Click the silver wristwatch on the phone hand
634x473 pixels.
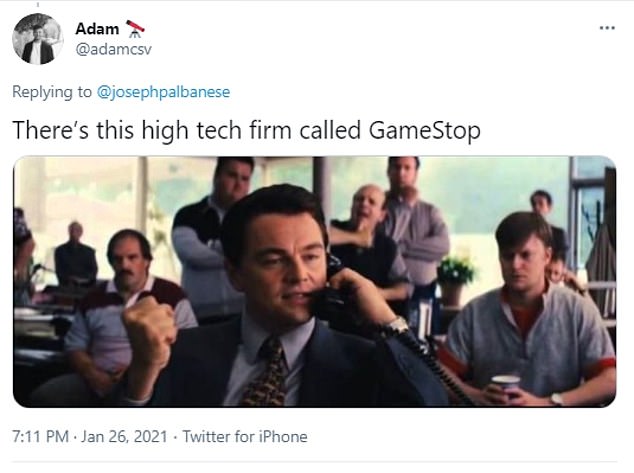(397, 325)
